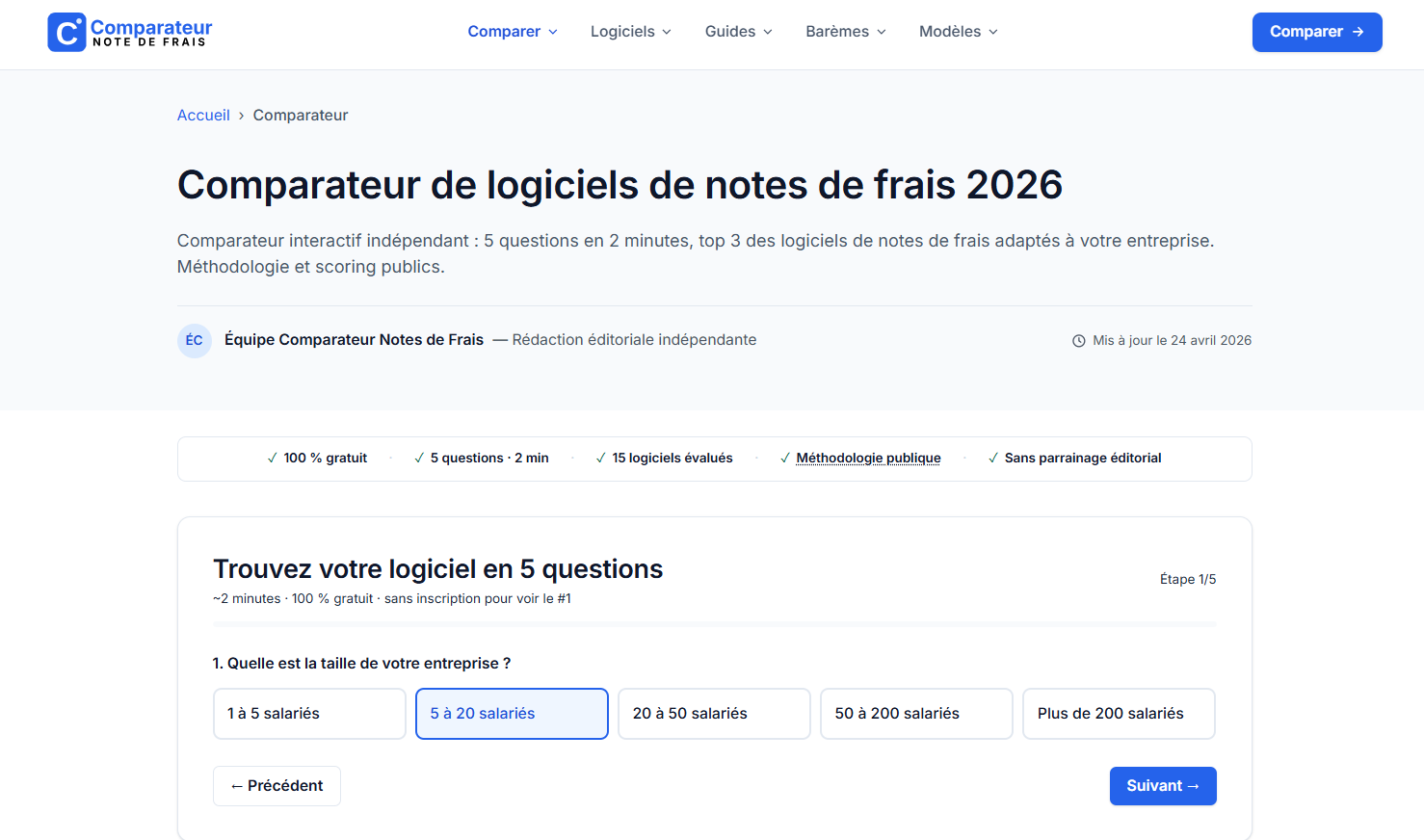Screen dimensions: 1424x840
Task: Choose the 20 à 50 salariés option
Action: click(714, 714)
